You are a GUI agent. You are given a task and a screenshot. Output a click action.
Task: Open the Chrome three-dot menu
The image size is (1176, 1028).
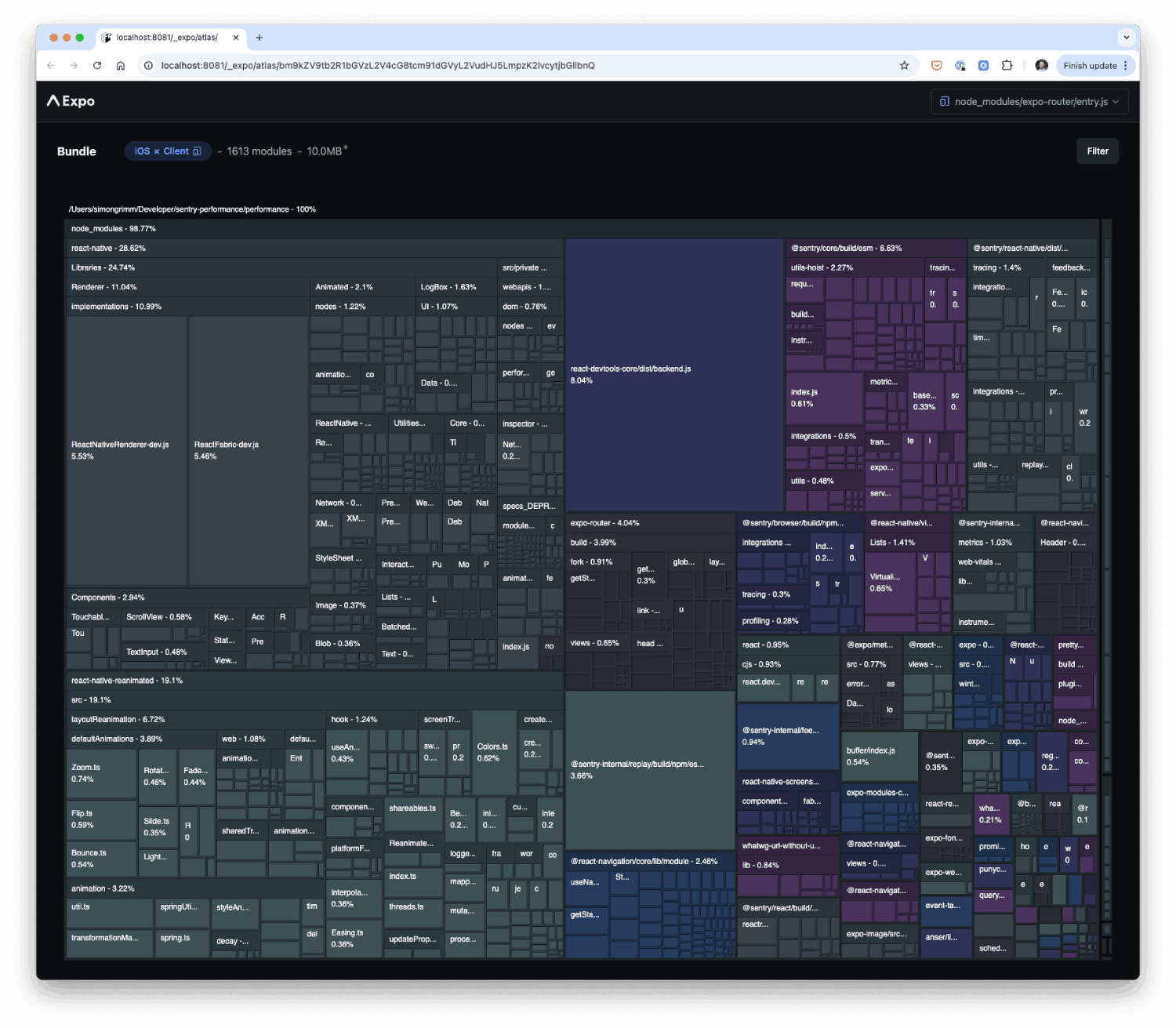click(1126, 66)
